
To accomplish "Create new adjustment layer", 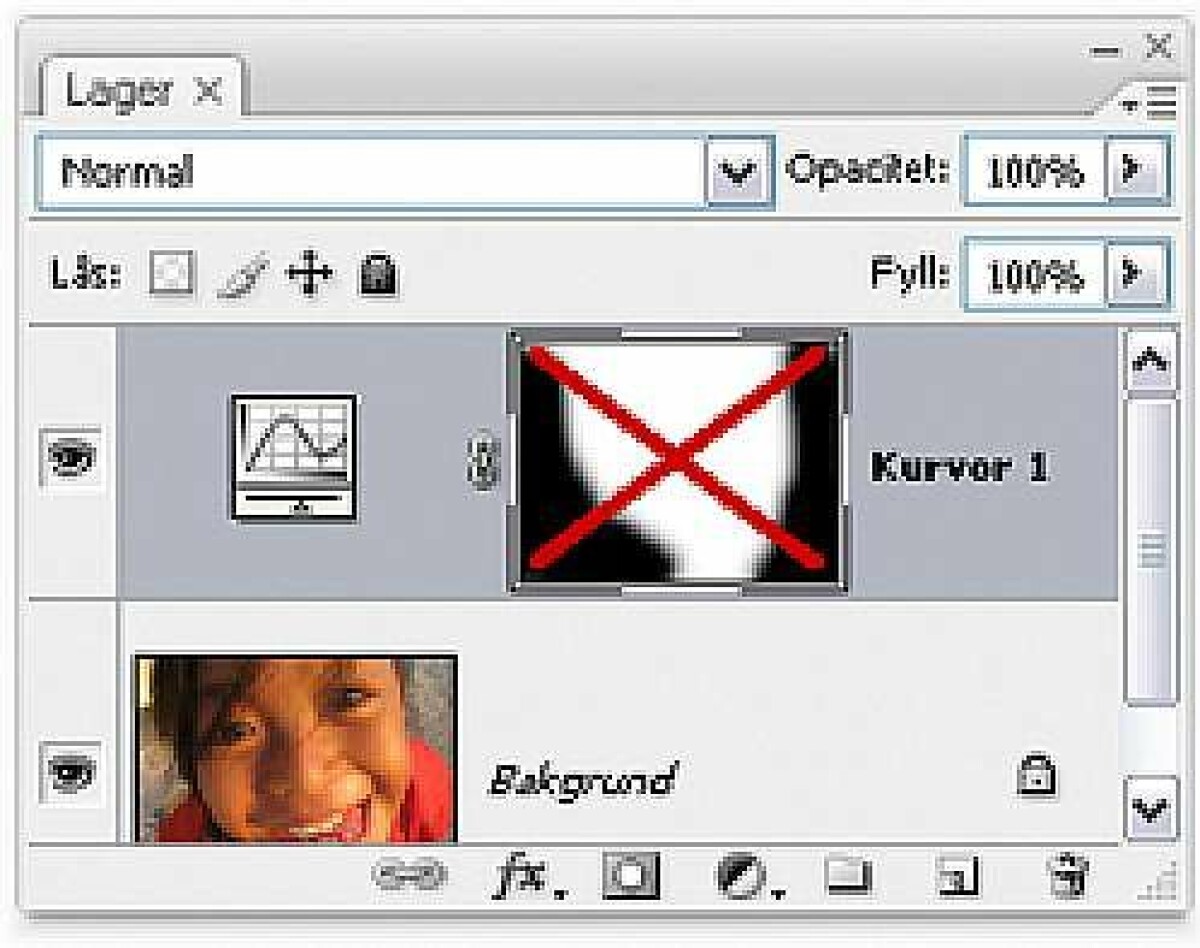I will pos(741,877).
